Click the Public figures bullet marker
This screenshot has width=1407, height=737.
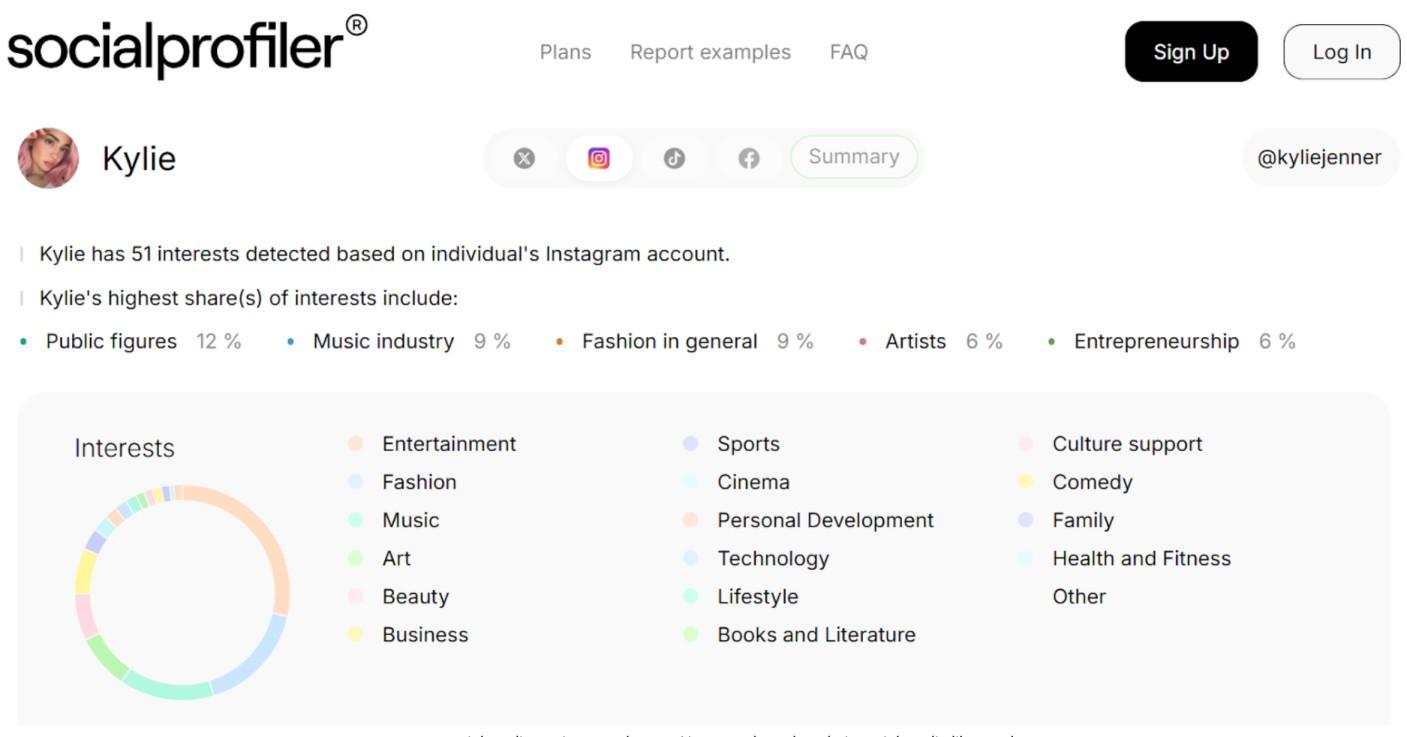(x=25, y=341)
